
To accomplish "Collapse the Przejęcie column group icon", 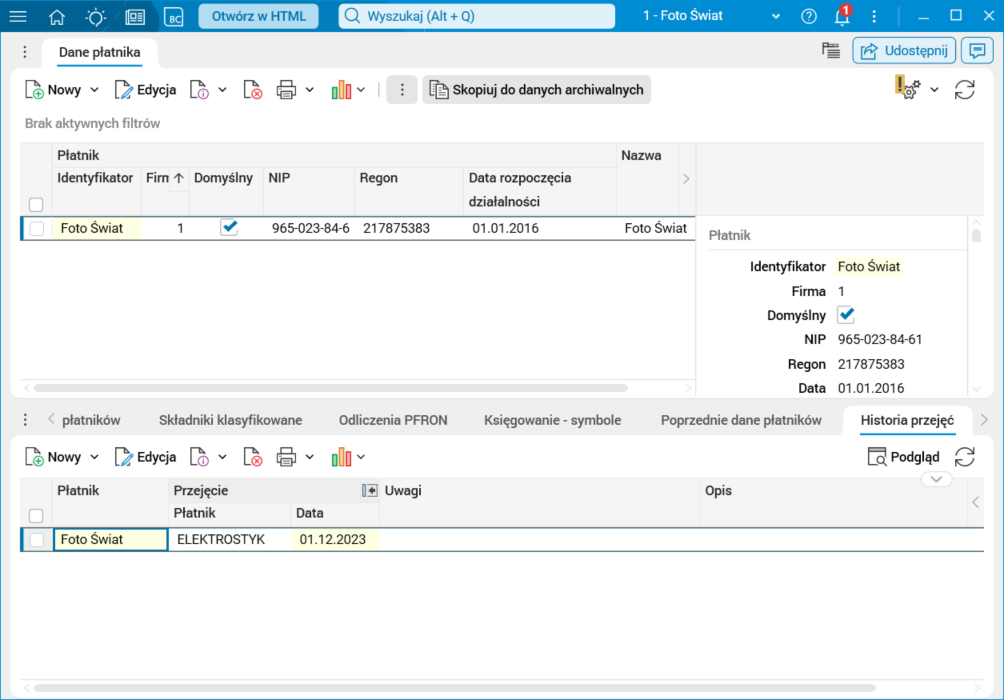I will [x=369, y=491].
